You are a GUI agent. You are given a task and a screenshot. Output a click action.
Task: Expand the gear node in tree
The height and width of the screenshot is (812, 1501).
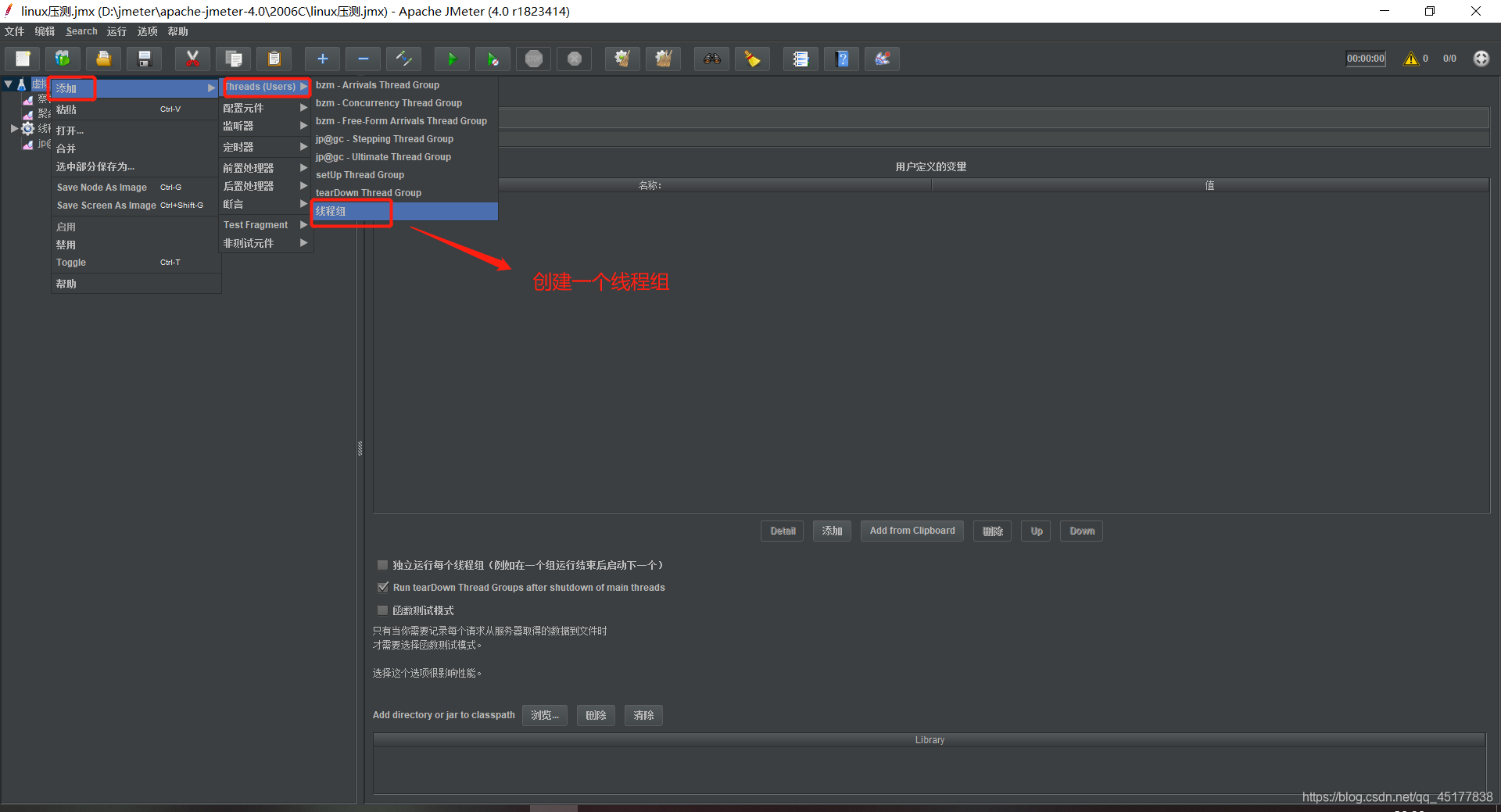coord(14,128)
